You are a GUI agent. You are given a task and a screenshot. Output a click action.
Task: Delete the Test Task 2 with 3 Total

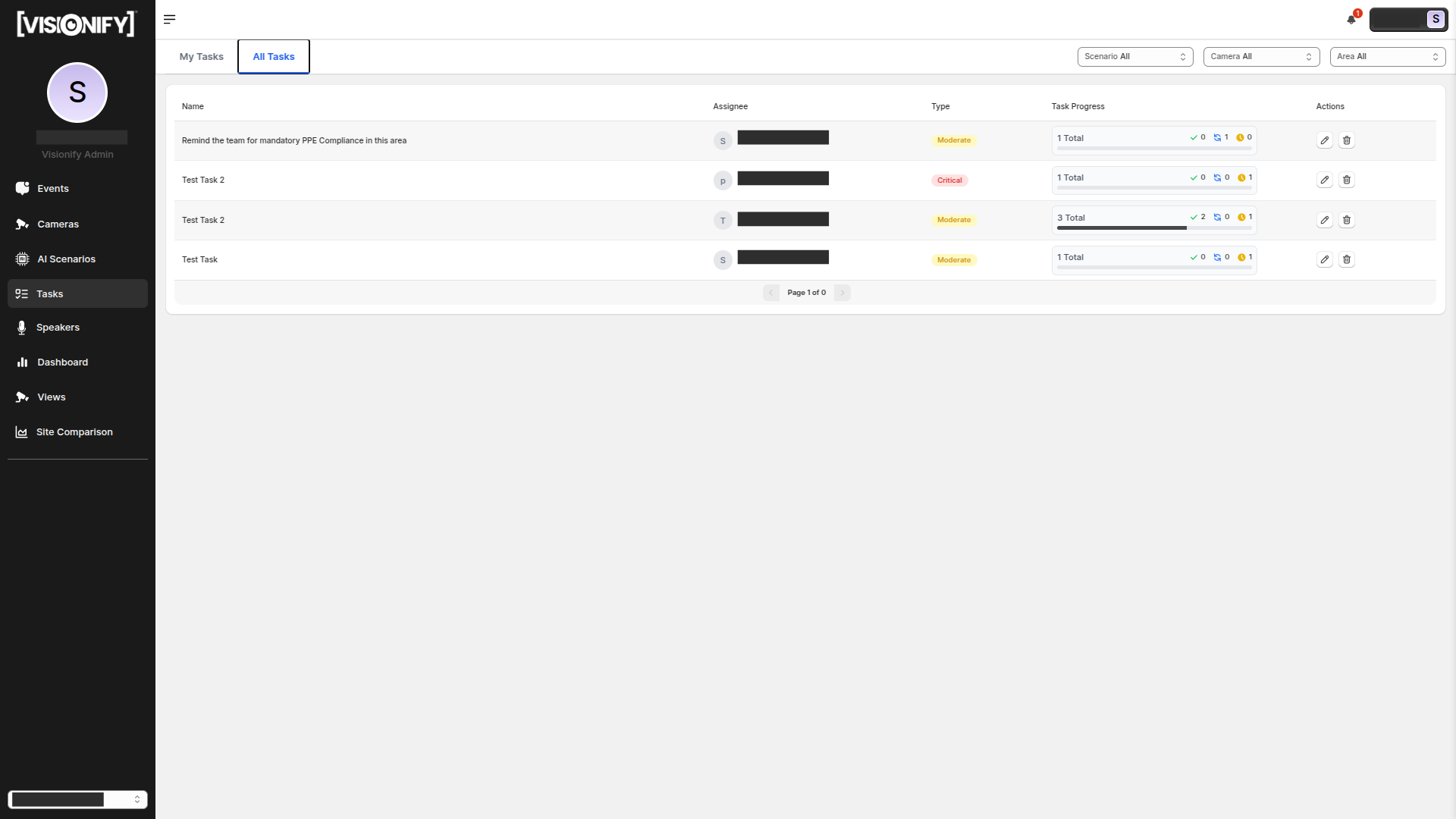1347,220
